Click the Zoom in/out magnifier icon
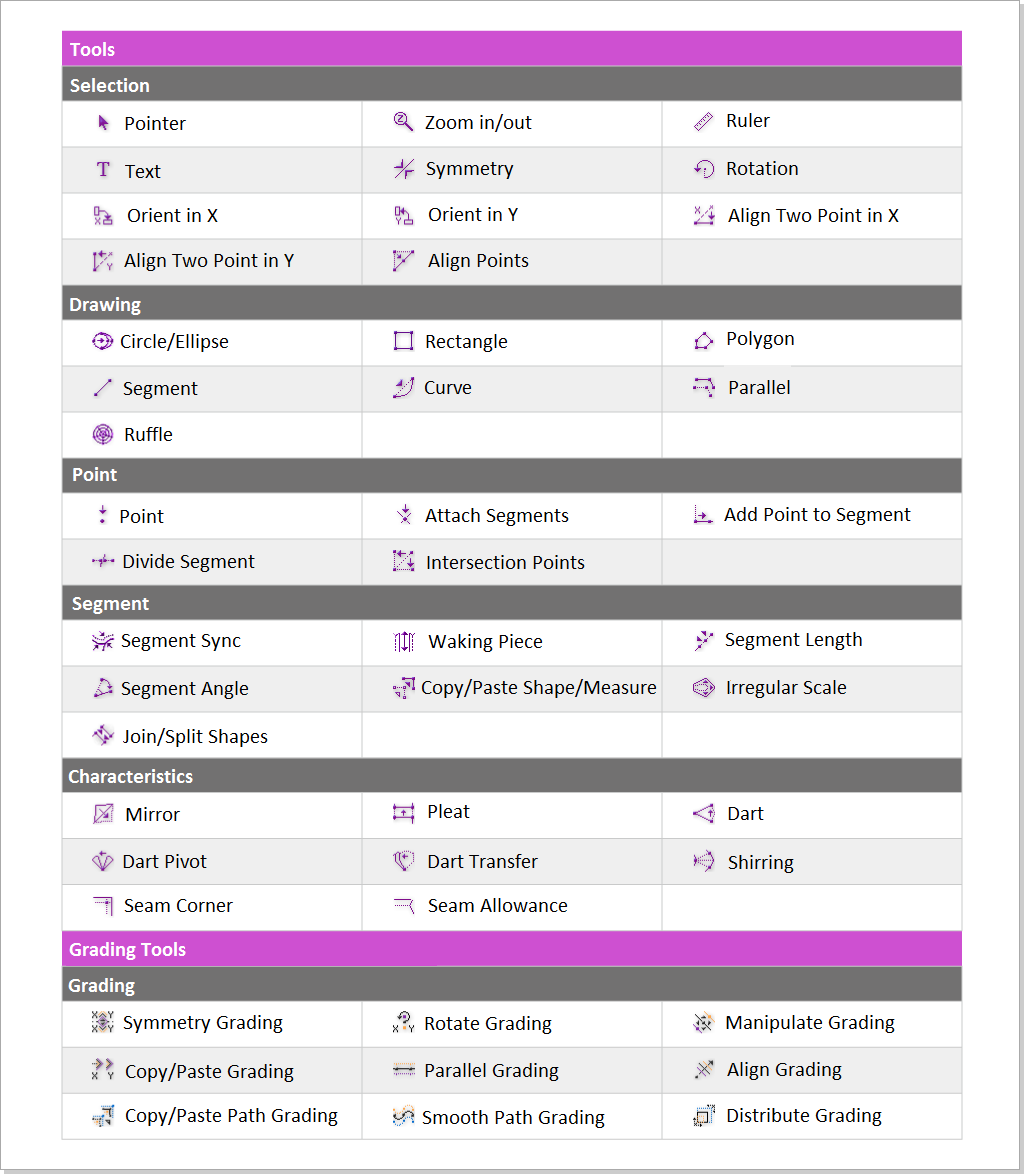The height and width of the screenshot is (1174, 1024). [403, 122]
